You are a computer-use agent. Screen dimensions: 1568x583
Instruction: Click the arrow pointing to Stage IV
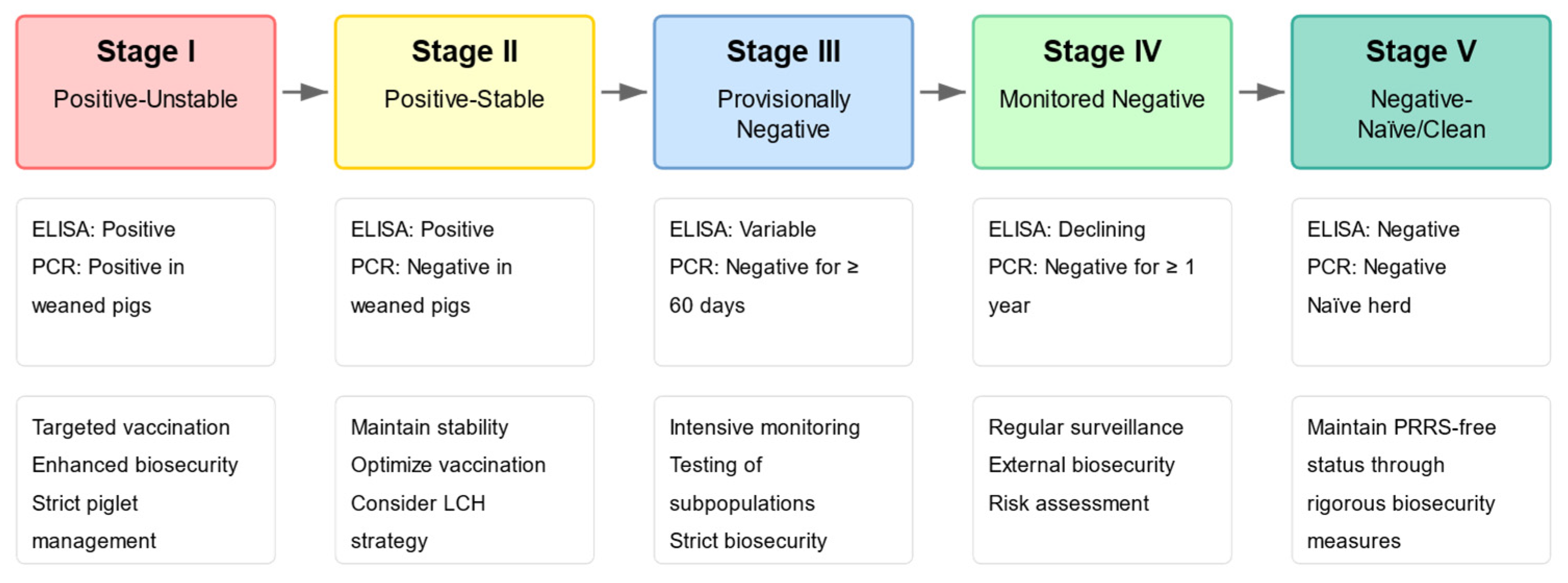[942, 93]
